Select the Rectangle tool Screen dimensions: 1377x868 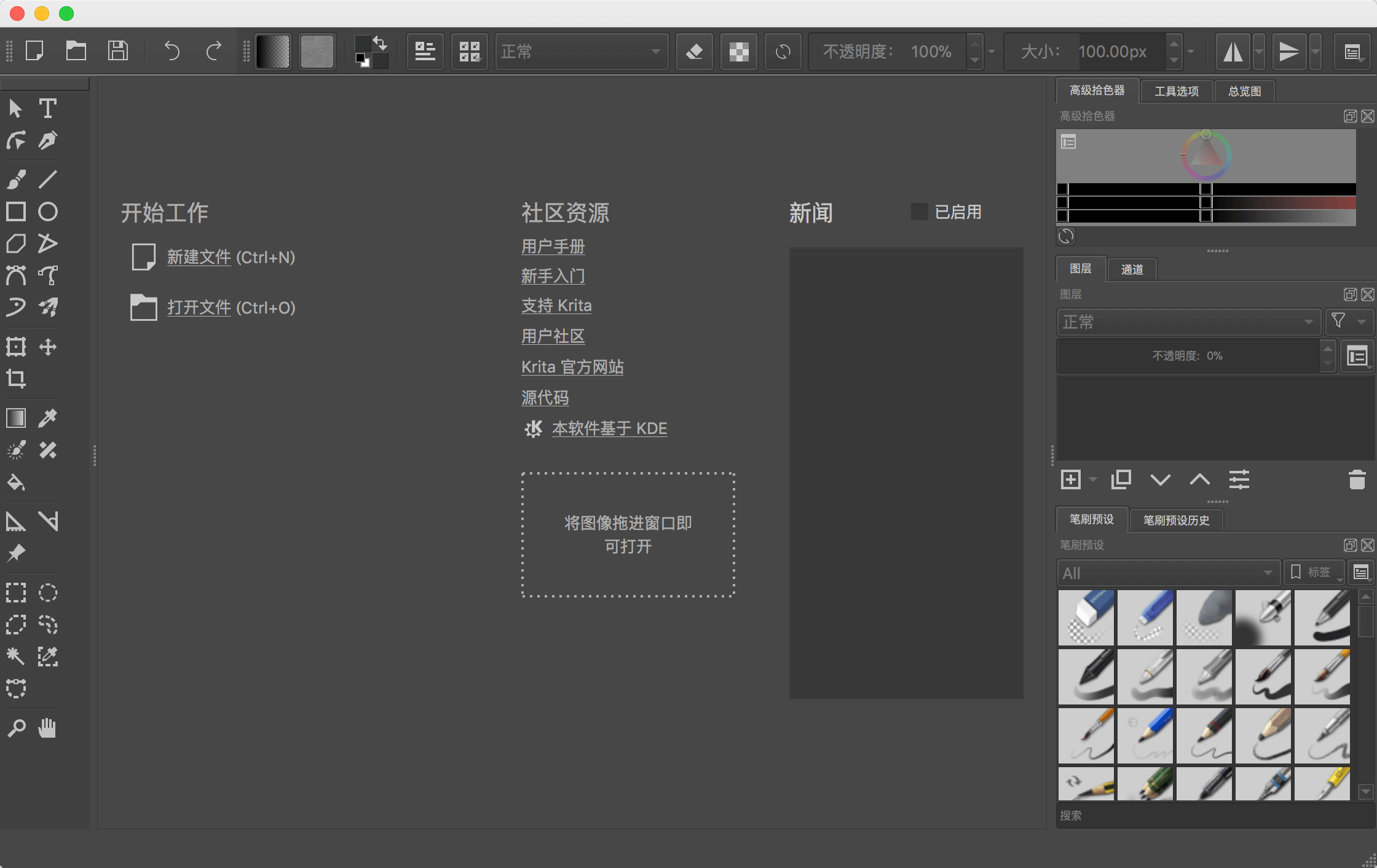(16, 211)
